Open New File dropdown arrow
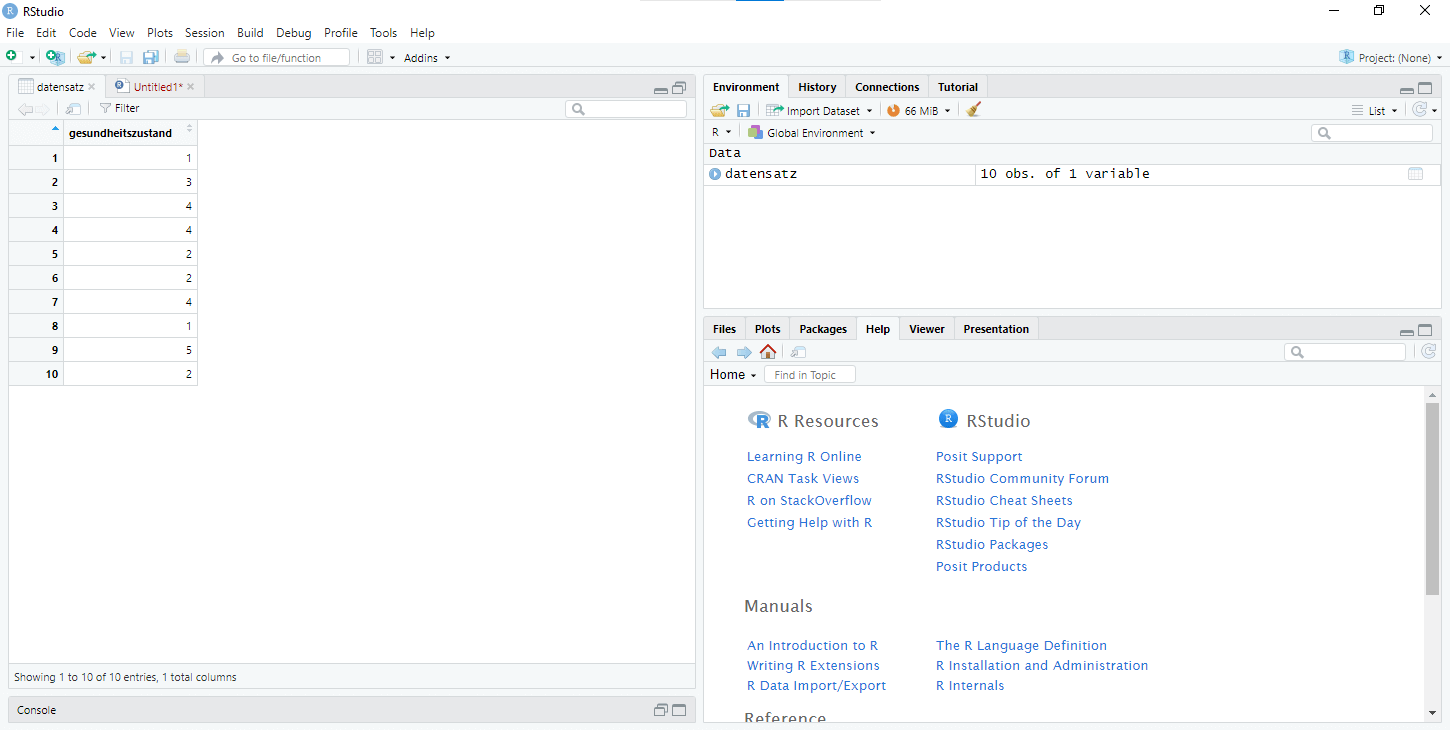The height and width of the screenshot is (730, 1450). point(32,58)
